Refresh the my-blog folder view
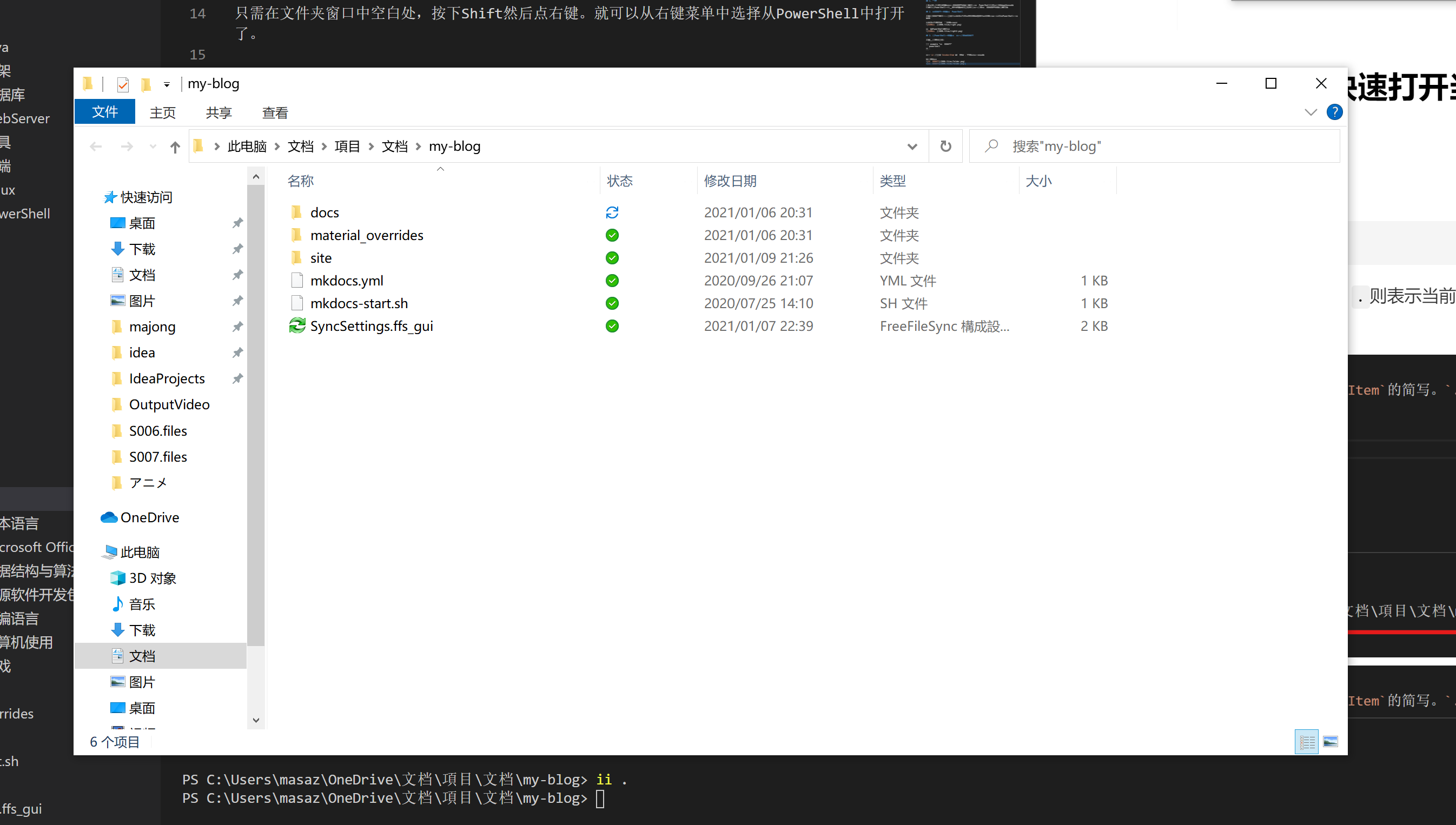The width and height of the screenshot is (1456, 825). point(945,146)
